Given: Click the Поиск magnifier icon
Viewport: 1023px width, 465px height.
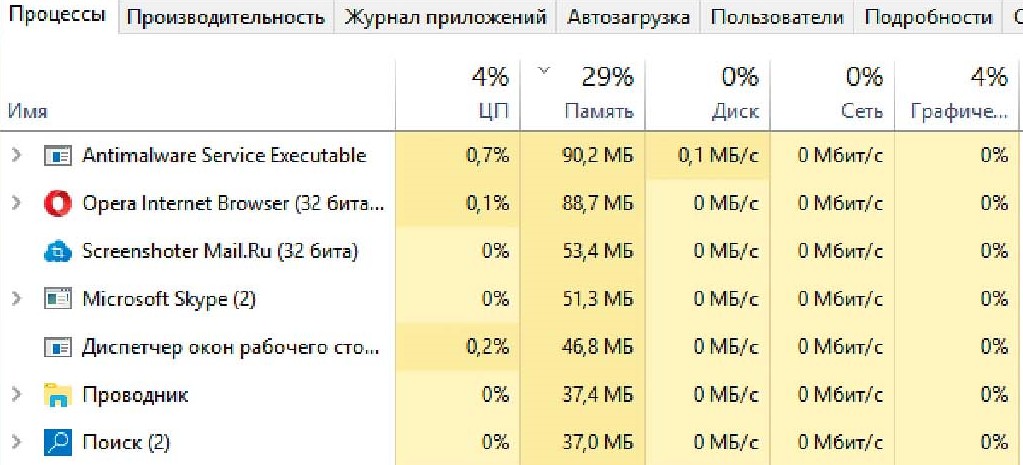Looking at the screenshot, I should pyautogui.click(x=59, y=442).
